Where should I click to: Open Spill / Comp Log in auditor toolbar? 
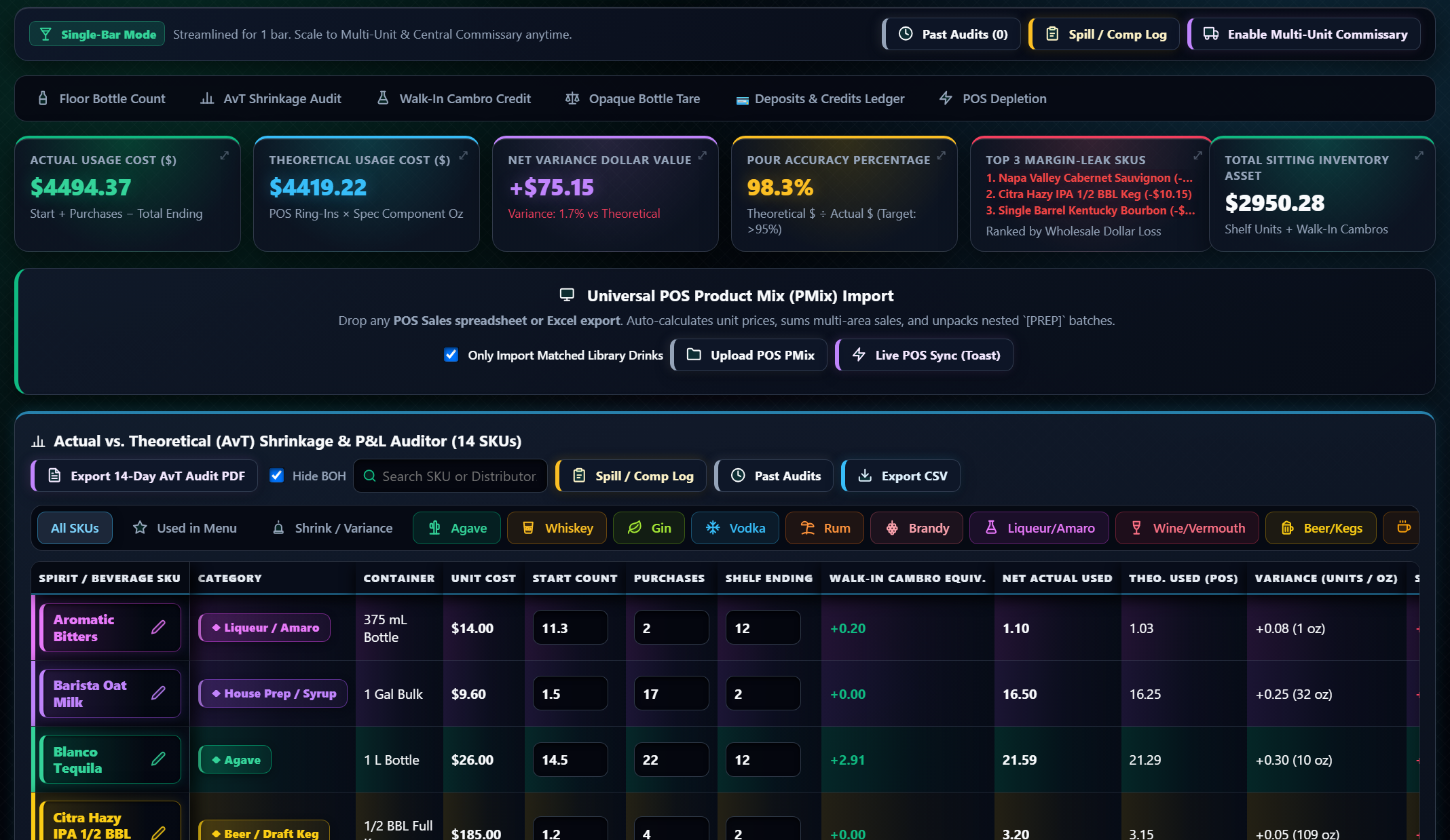(631, 476)
